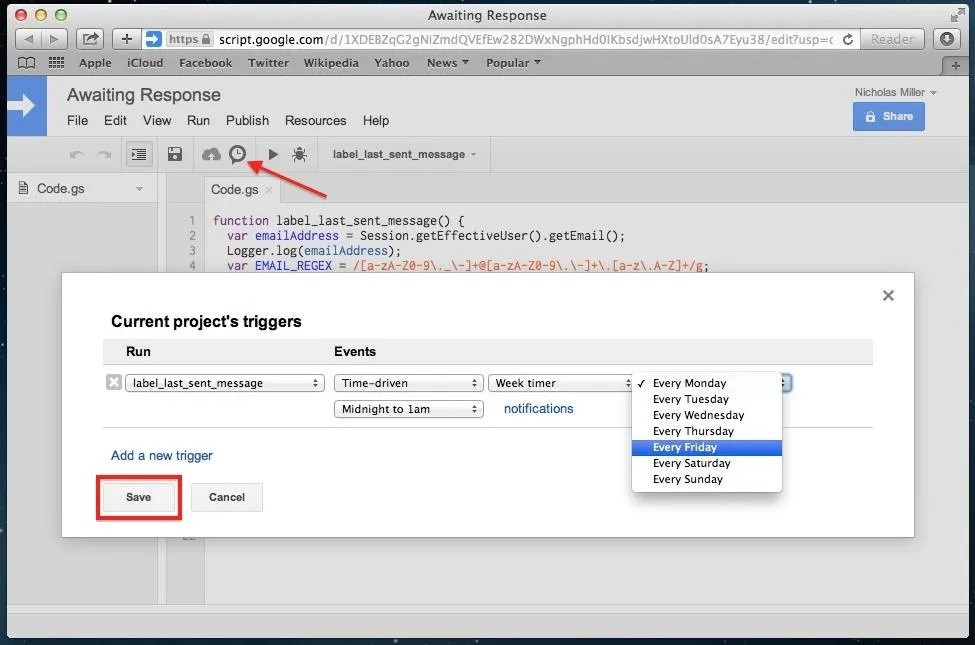Expand the Code.gs file options arrow
The width and height of the screenshot is (975, 645).
[139, 188]
